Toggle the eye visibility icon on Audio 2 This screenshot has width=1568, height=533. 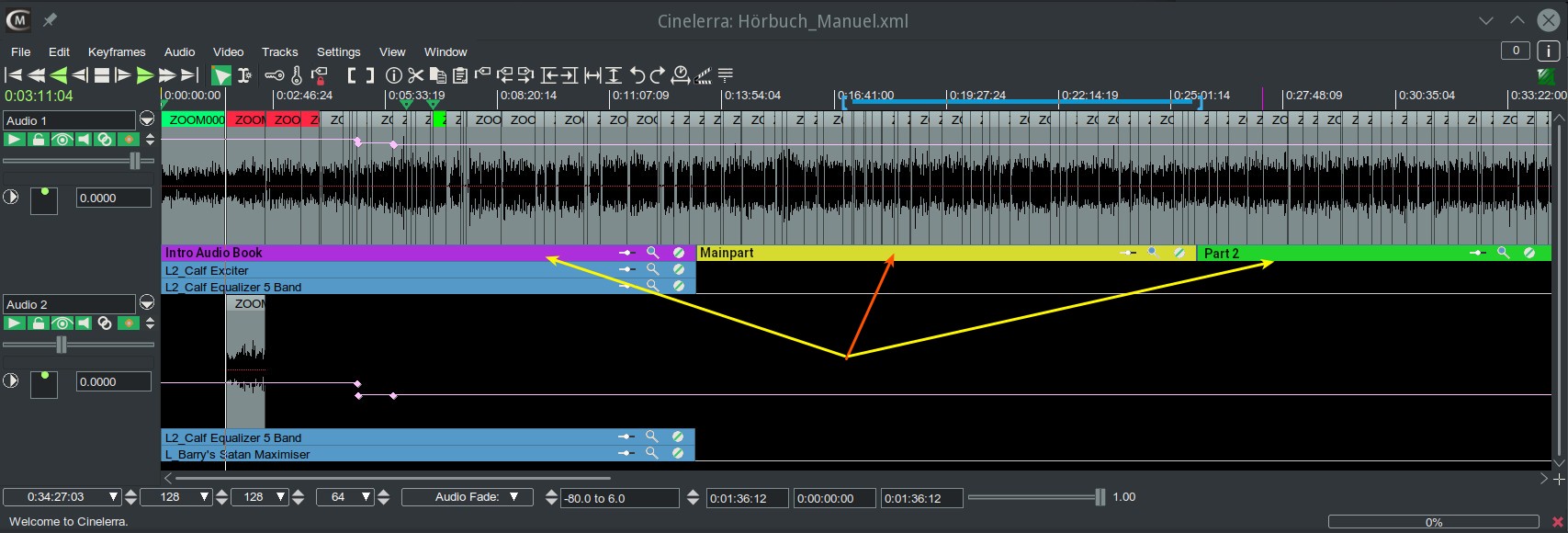(x=62, y=323)
